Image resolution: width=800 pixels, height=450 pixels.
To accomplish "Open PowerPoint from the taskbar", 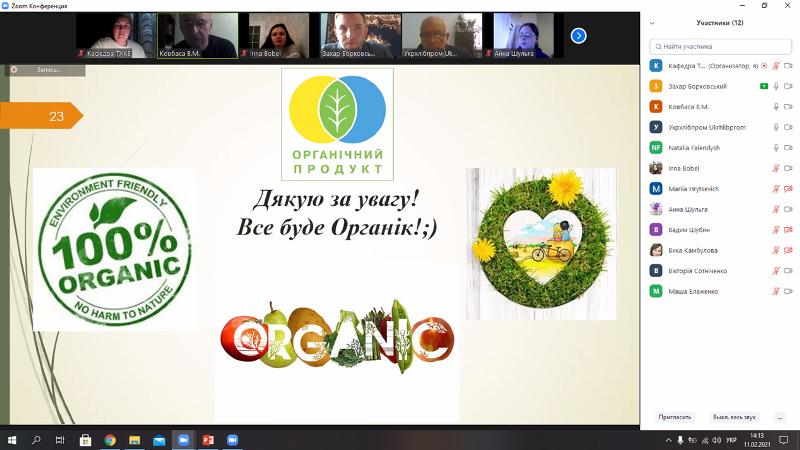I will pyautogui.click(x=208, y=440).
